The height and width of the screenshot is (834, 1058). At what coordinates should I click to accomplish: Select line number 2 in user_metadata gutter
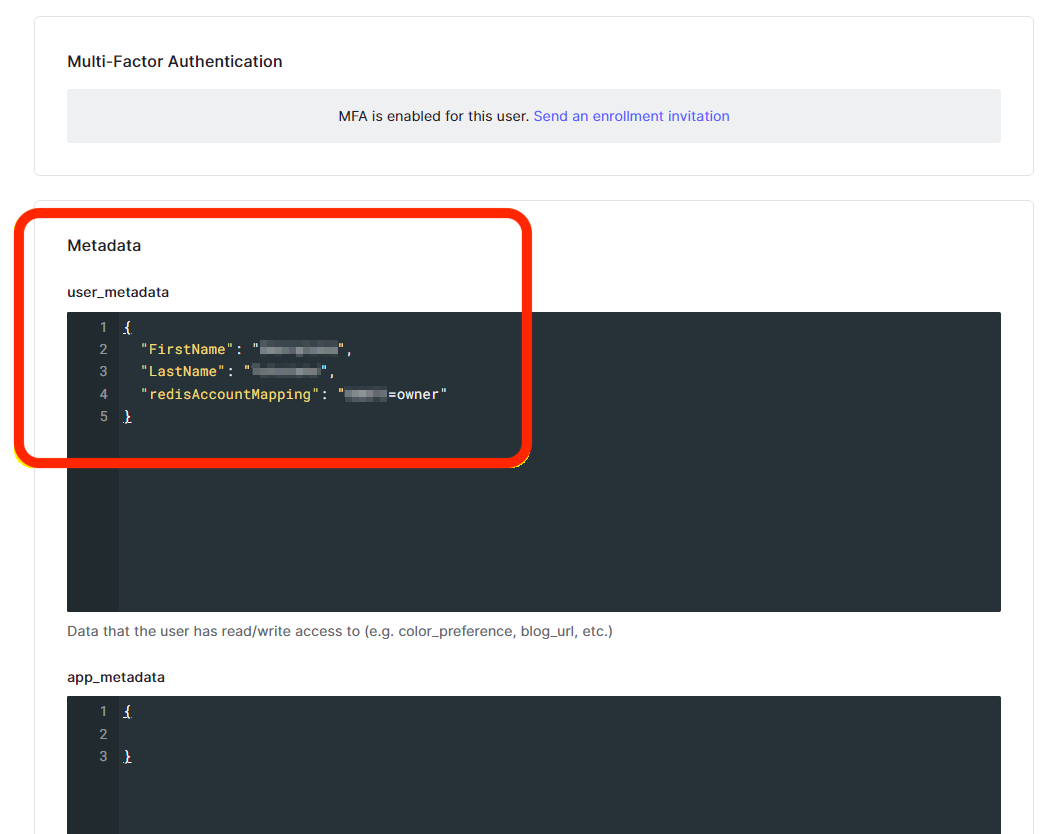coord(103,349)
